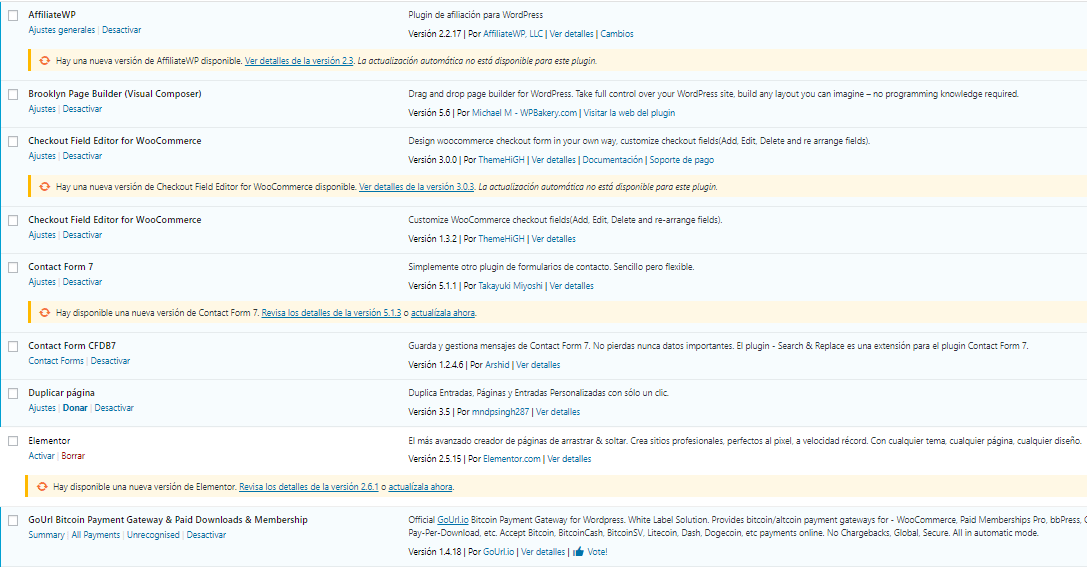Select the Brooklyn Page Builder checkbox
This screenshot has height=567, width=1087.
point(13,94)
